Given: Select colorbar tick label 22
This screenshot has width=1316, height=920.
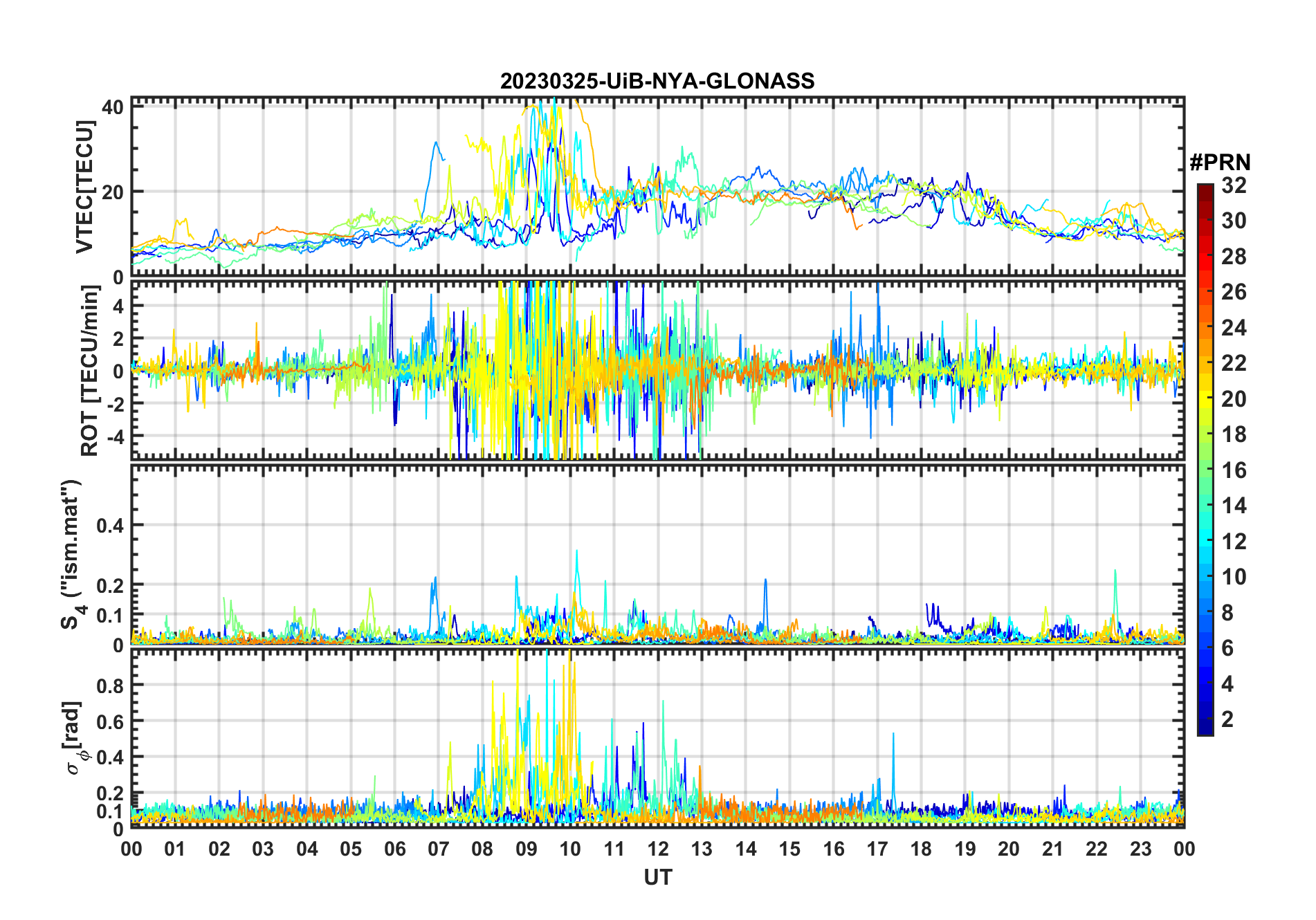Looking at the screenshot, I should pyautogui.click(x=1234, y=363).
